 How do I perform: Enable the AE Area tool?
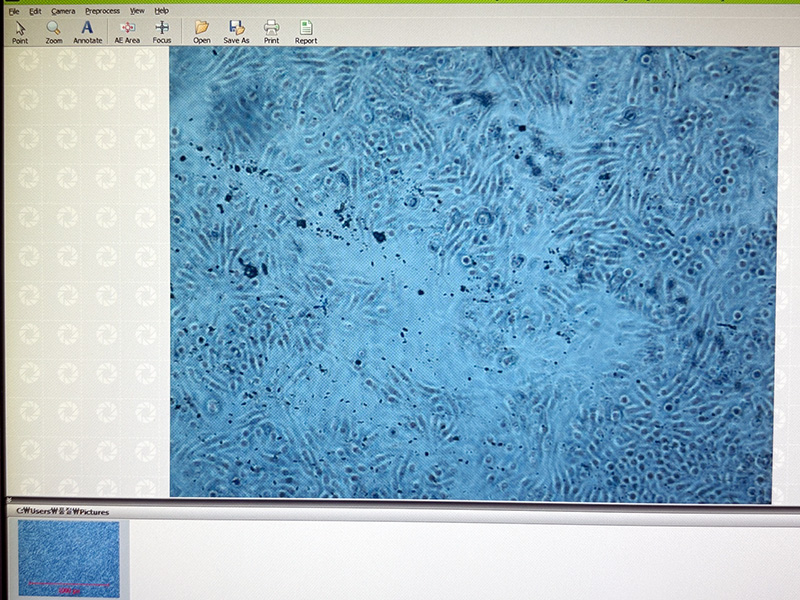(127, 31)
